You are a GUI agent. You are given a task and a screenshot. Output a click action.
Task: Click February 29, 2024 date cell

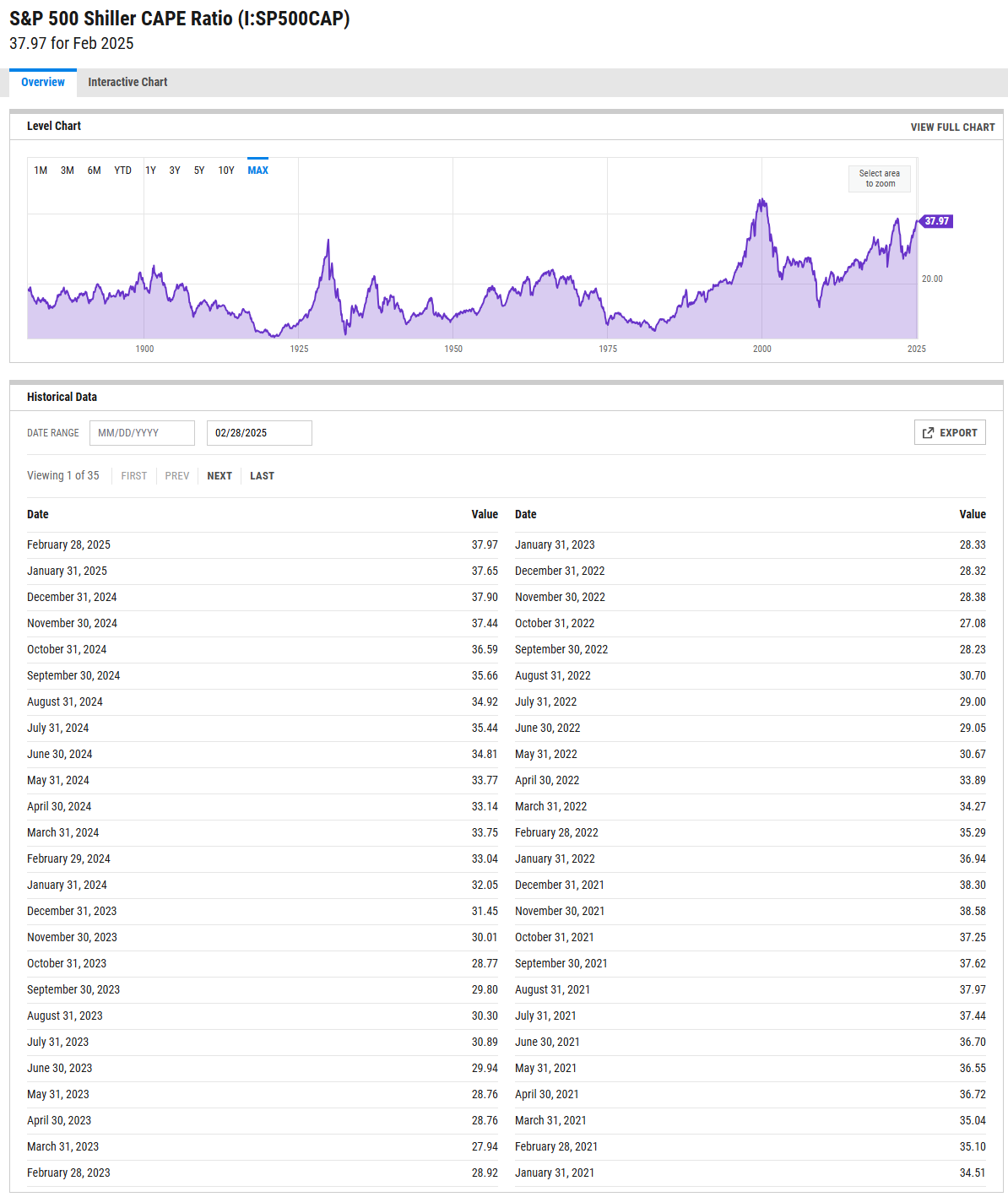tap(68, 859)
